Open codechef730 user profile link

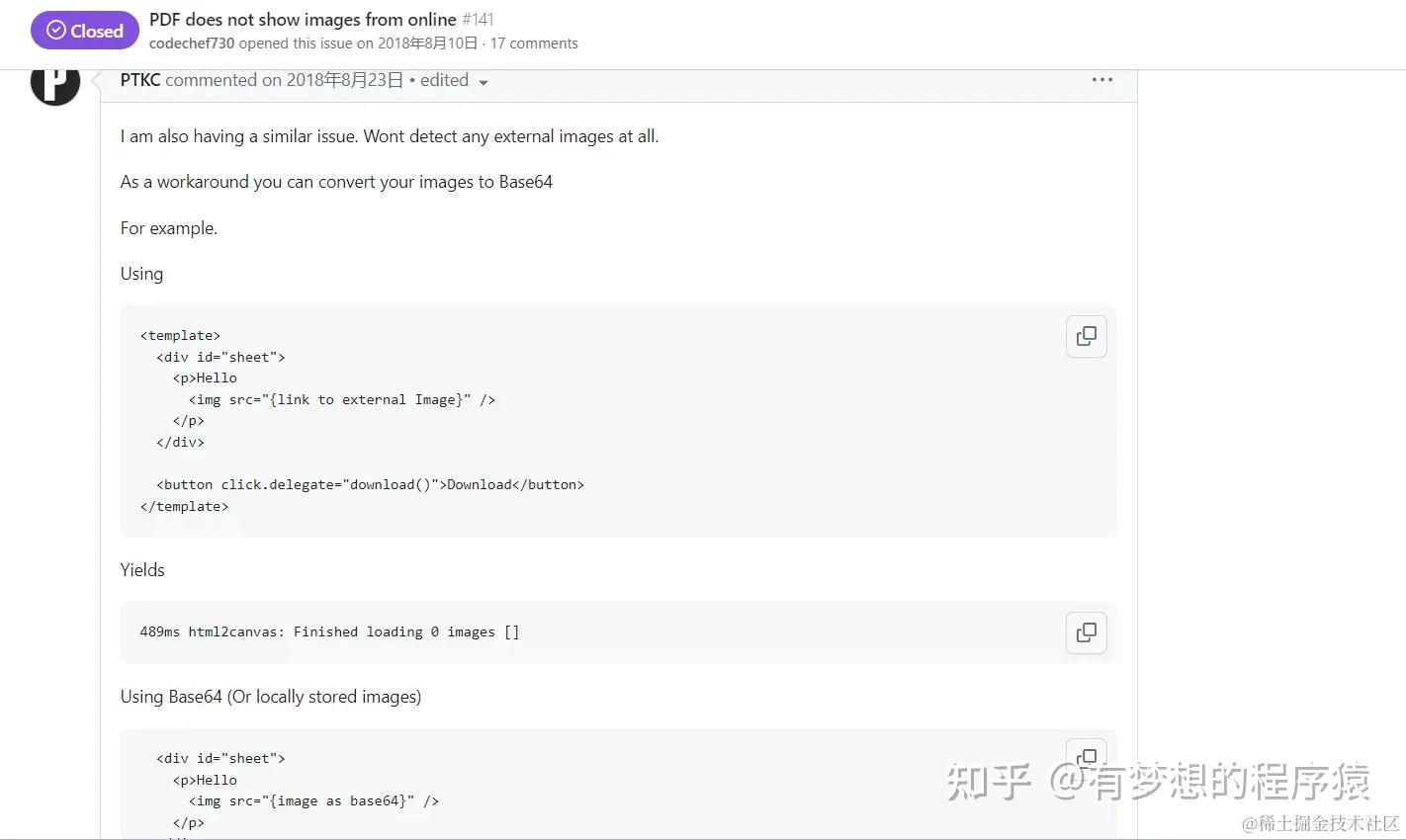pos(192,43)
